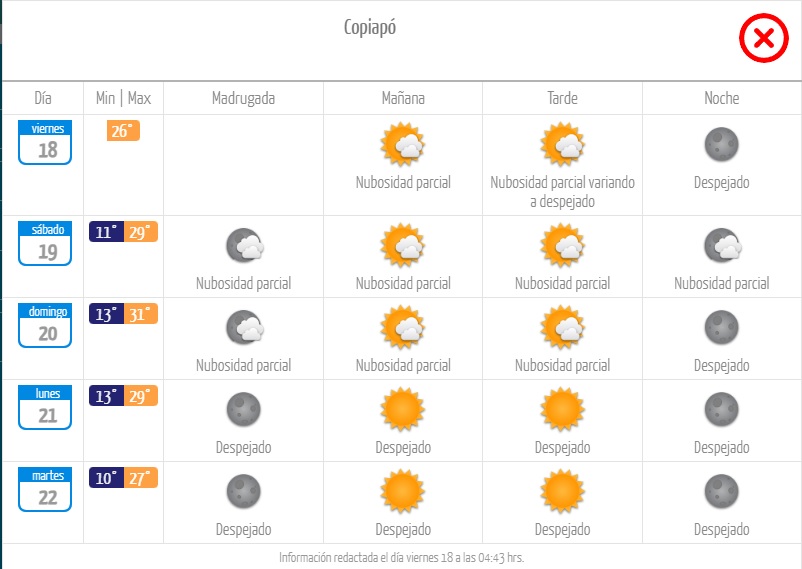Select the lunes 21 calendar badge
802x569 pixels.
click(x=45, y=407)
